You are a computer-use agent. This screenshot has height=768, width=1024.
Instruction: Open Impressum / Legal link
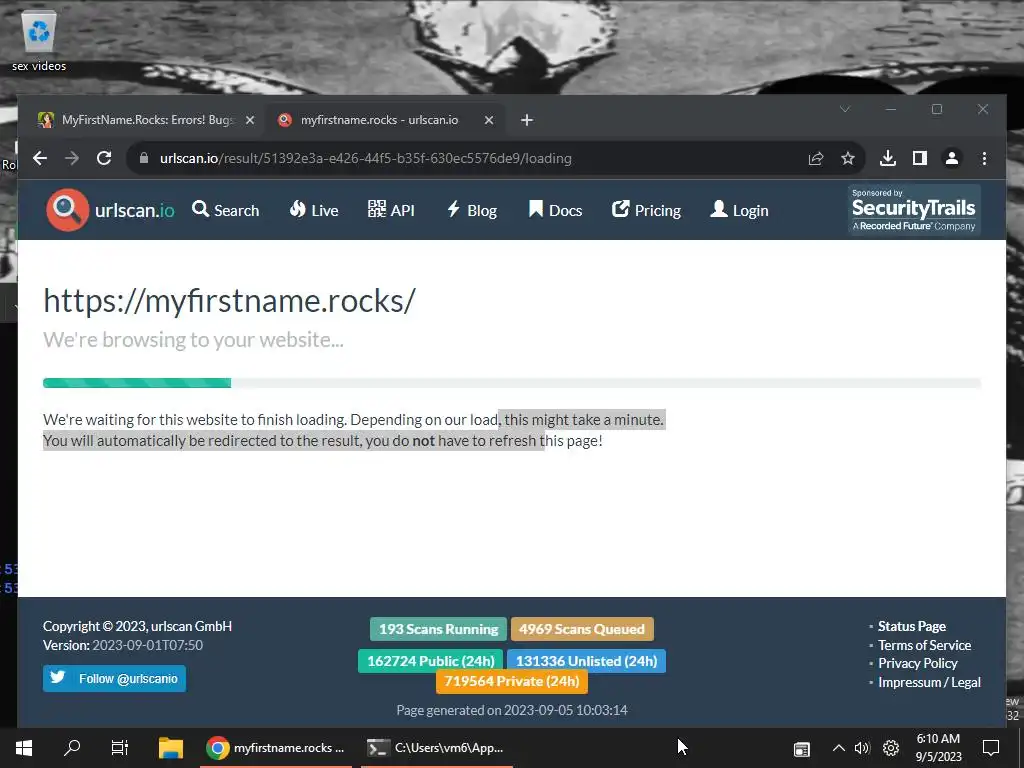929,682
